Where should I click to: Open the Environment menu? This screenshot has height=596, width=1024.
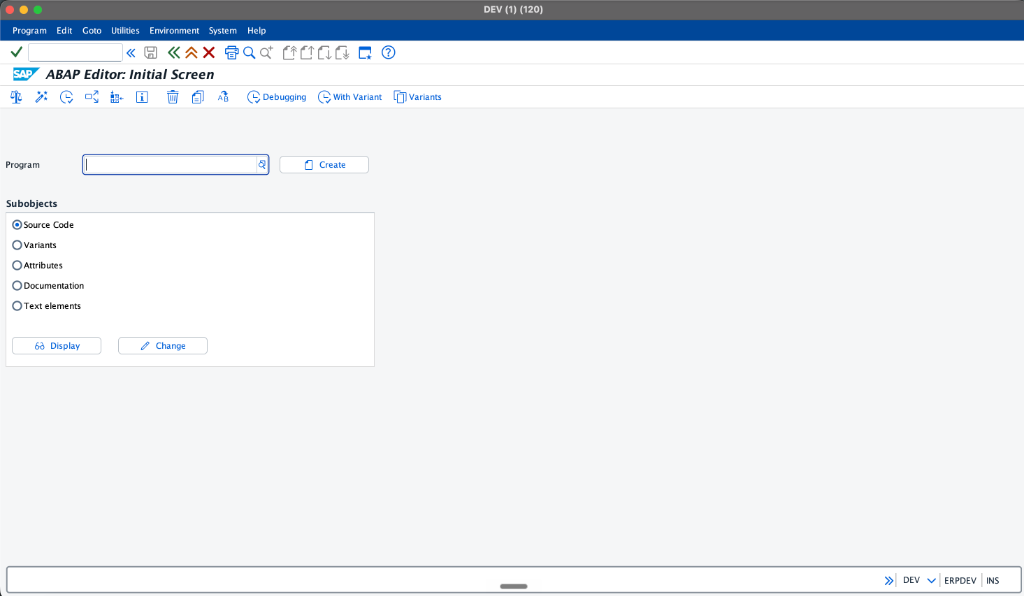[x=174, y=31]
